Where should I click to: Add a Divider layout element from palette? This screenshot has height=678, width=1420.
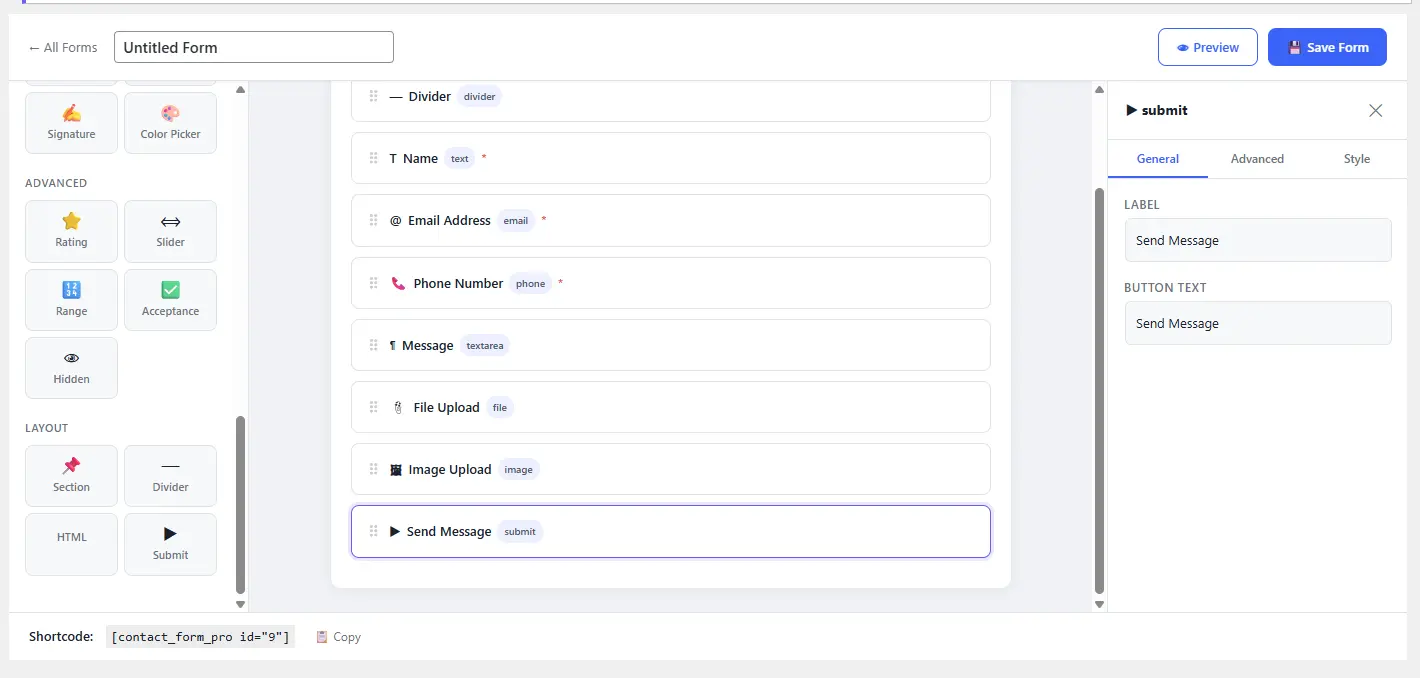click(170, 476)
